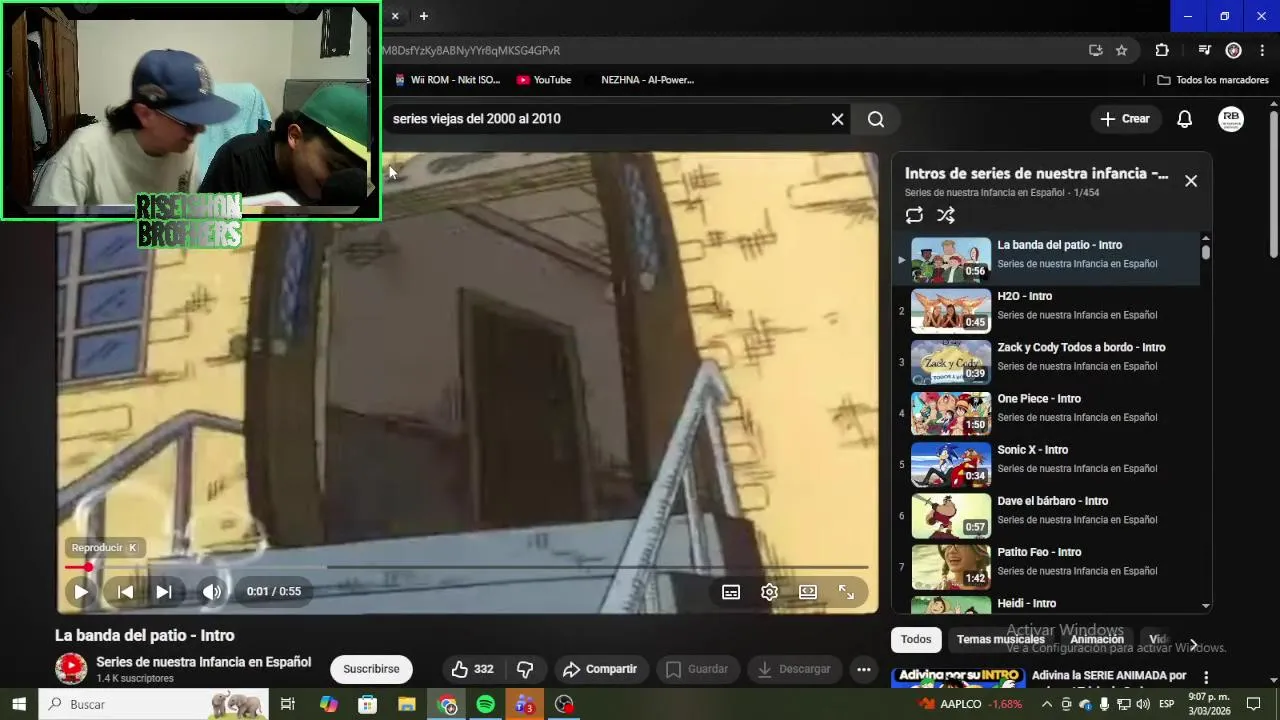Select La banda del patio playlist entry
This screenshot has height=720, width=1280.
tap(1046, 258)
